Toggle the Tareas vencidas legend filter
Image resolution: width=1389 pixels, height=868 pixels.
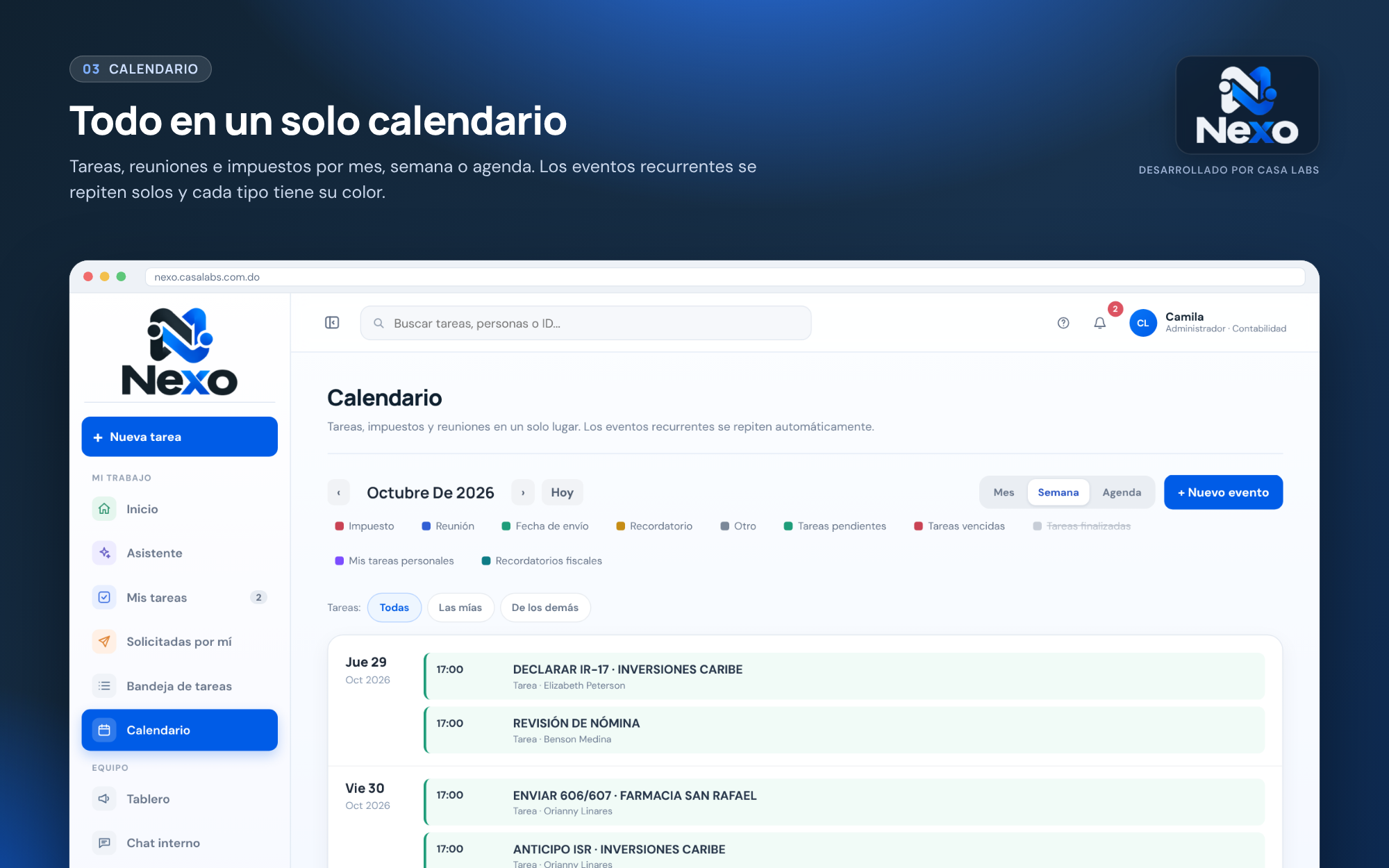[960, 526]
